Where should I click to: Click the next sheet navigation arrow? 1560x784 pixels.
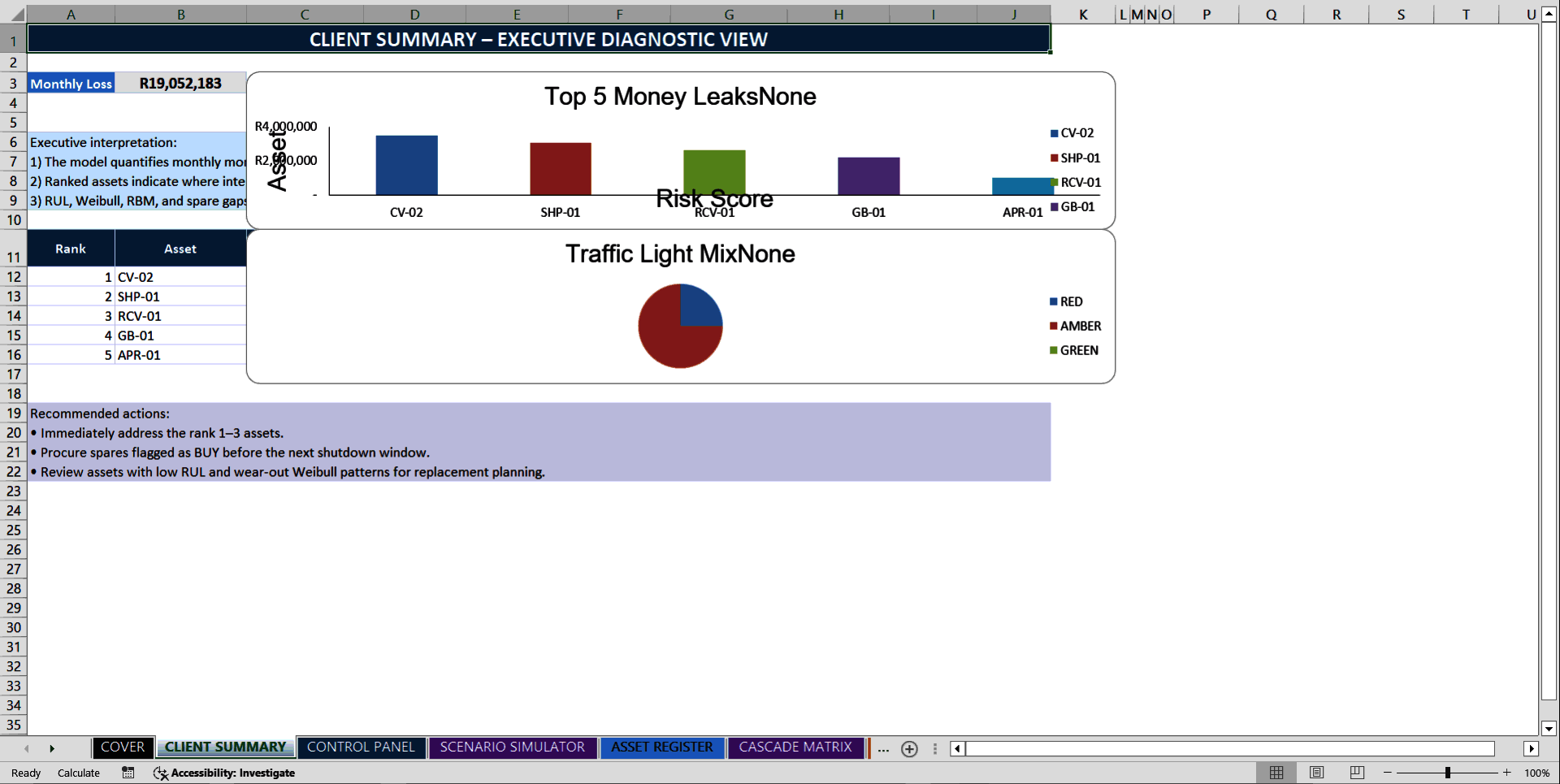click(52, 747)
